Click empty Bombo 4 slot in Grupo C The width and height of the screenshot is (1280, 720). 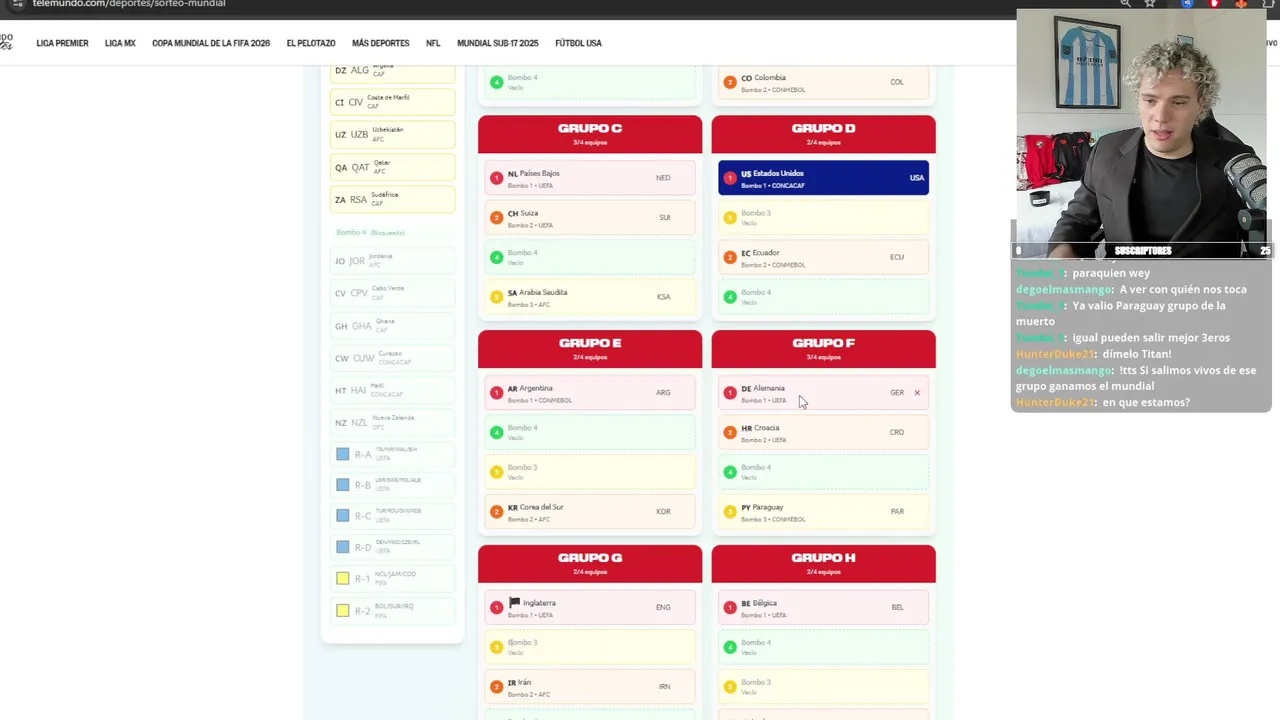(x=590, y=257)
